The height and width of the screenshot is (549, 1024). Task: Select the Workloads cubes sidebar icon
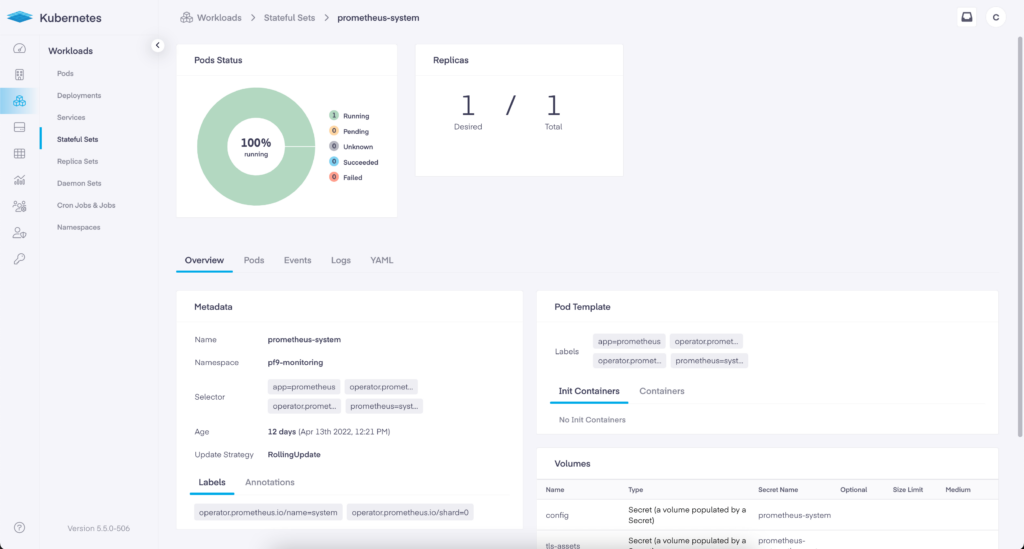pyautogui.click(x=20, y=101)
